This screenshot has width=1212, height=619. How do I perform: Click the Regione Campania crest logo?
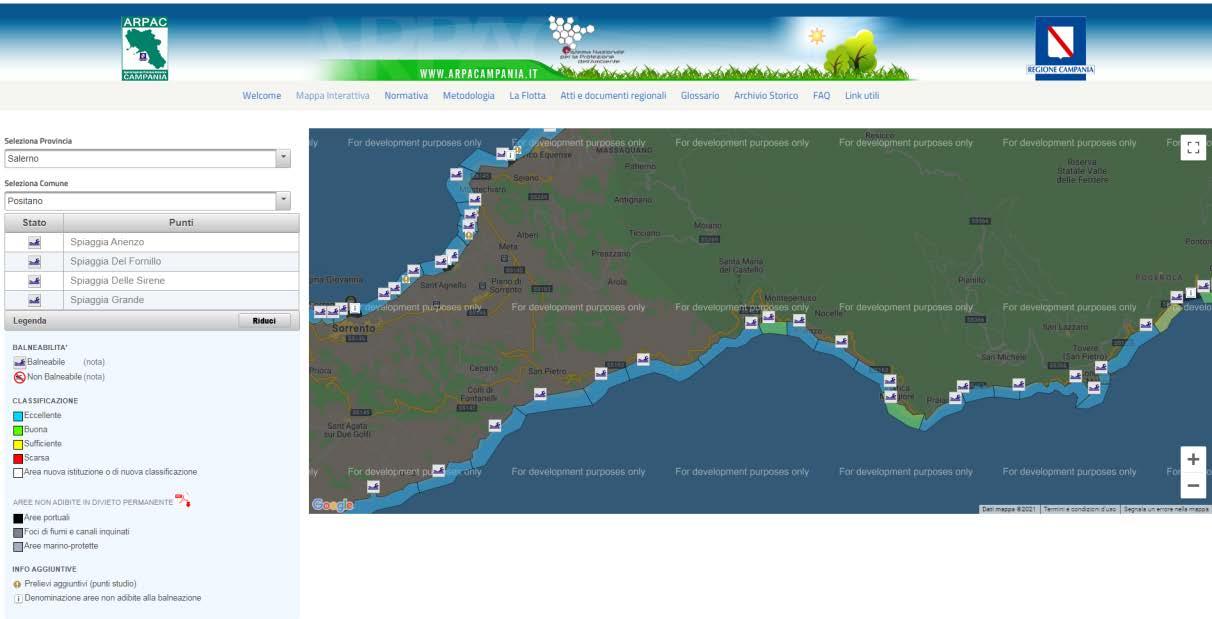tap(1060, 46)
